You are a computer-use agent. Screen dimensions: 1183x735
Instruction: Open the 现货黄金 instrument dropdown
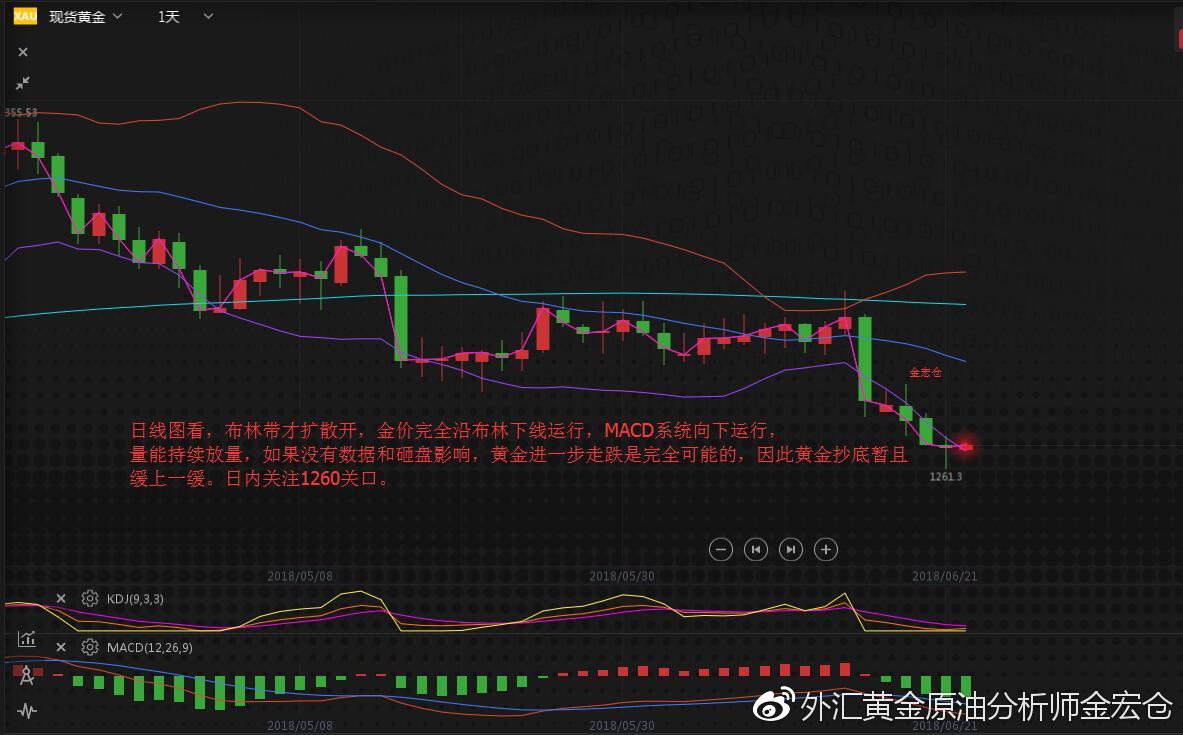85,17
